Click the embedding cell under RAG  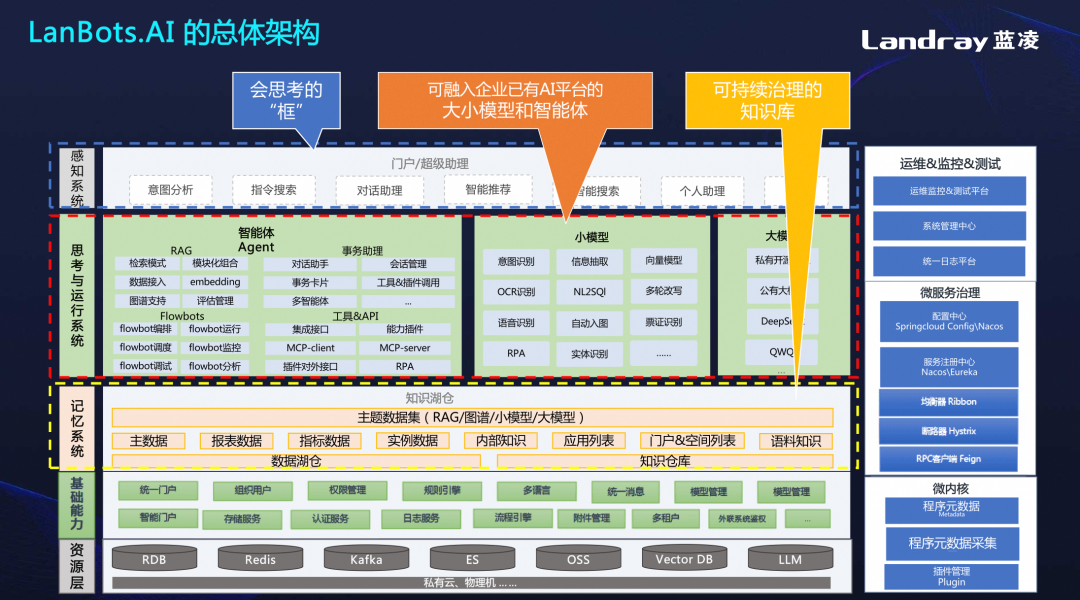(x=215, y=282)
